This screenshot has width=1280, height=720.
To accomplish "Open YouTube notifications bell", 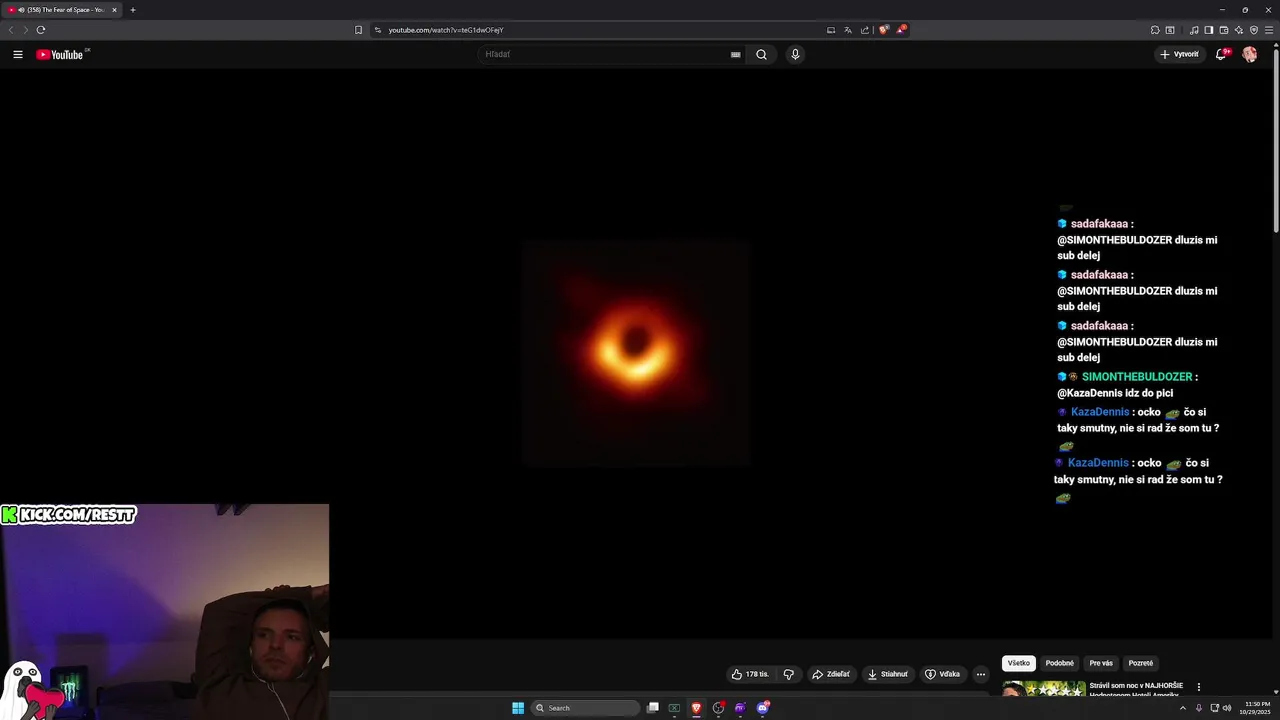I will 1221,54.
